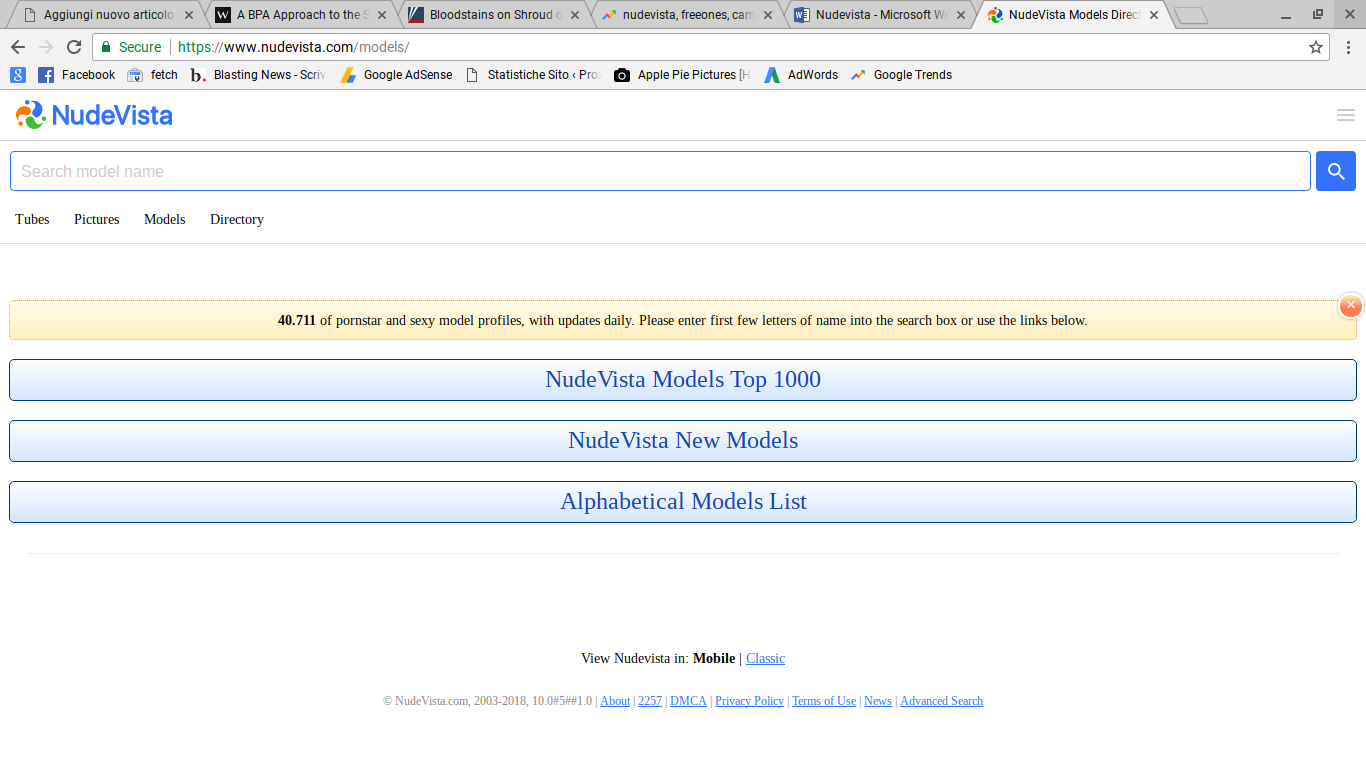
Task: Open the site hamburger menu icon
Action: point(1346,115)
